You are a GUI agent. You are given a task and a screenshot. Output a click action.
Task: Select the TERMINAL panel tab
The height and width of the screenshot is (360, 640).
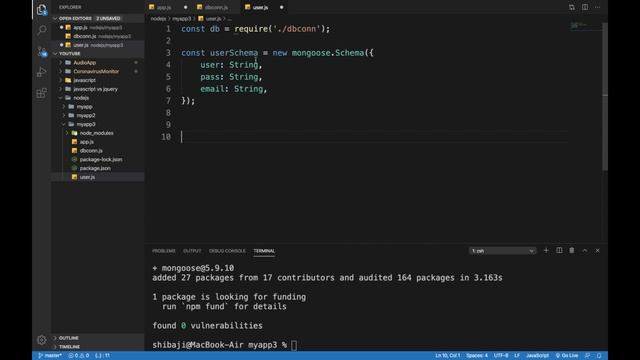264,251
